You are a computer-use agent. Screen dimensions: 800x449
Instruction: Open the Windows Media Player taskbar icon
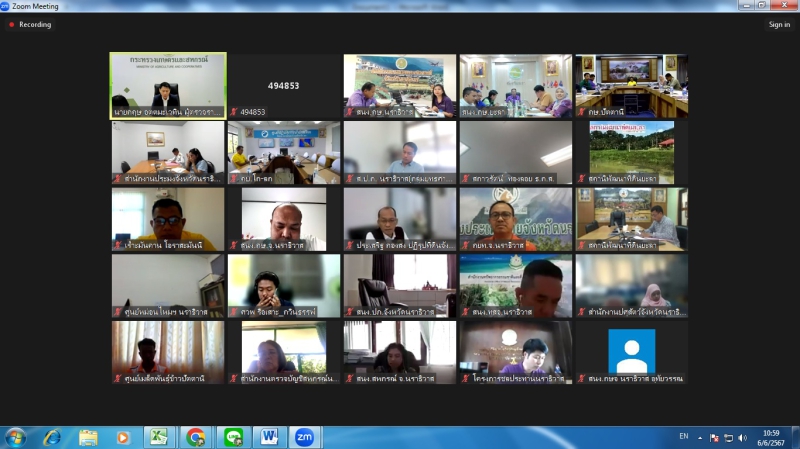click(x=123, y=437)
